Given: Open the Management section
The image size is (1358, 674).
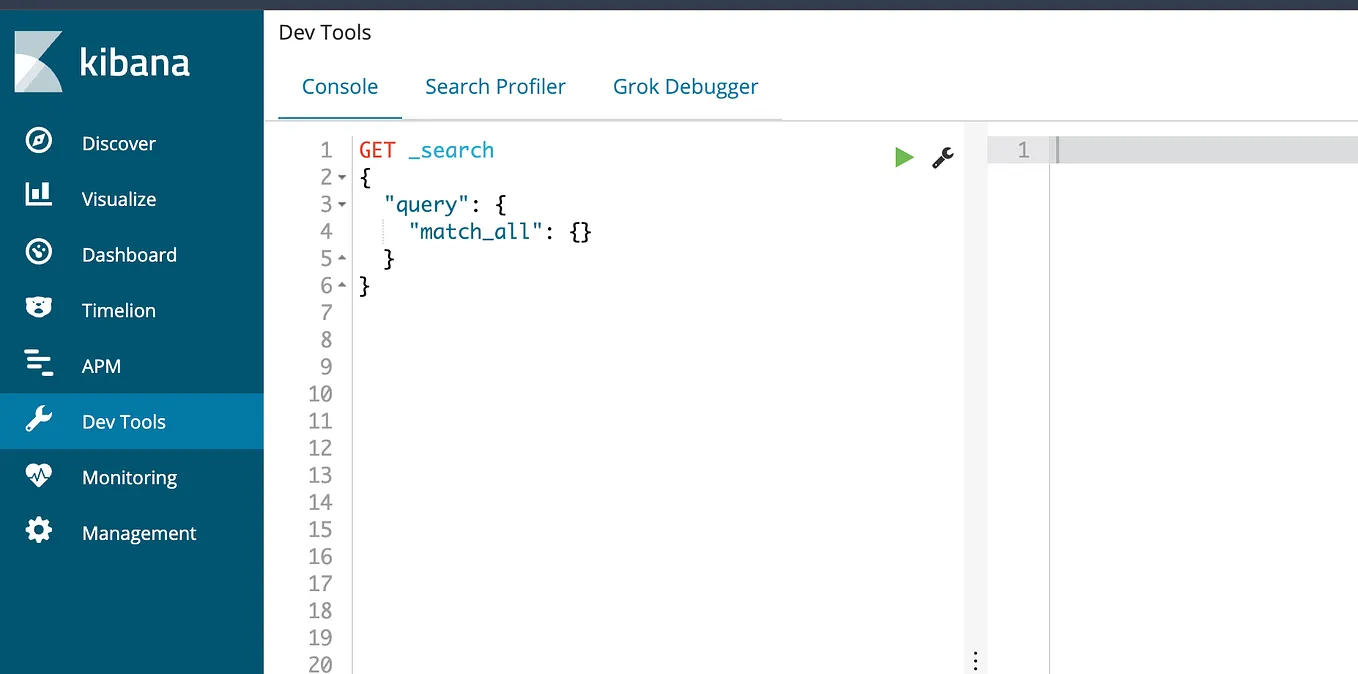Looking at the screenshot, I should pos(139,532).
